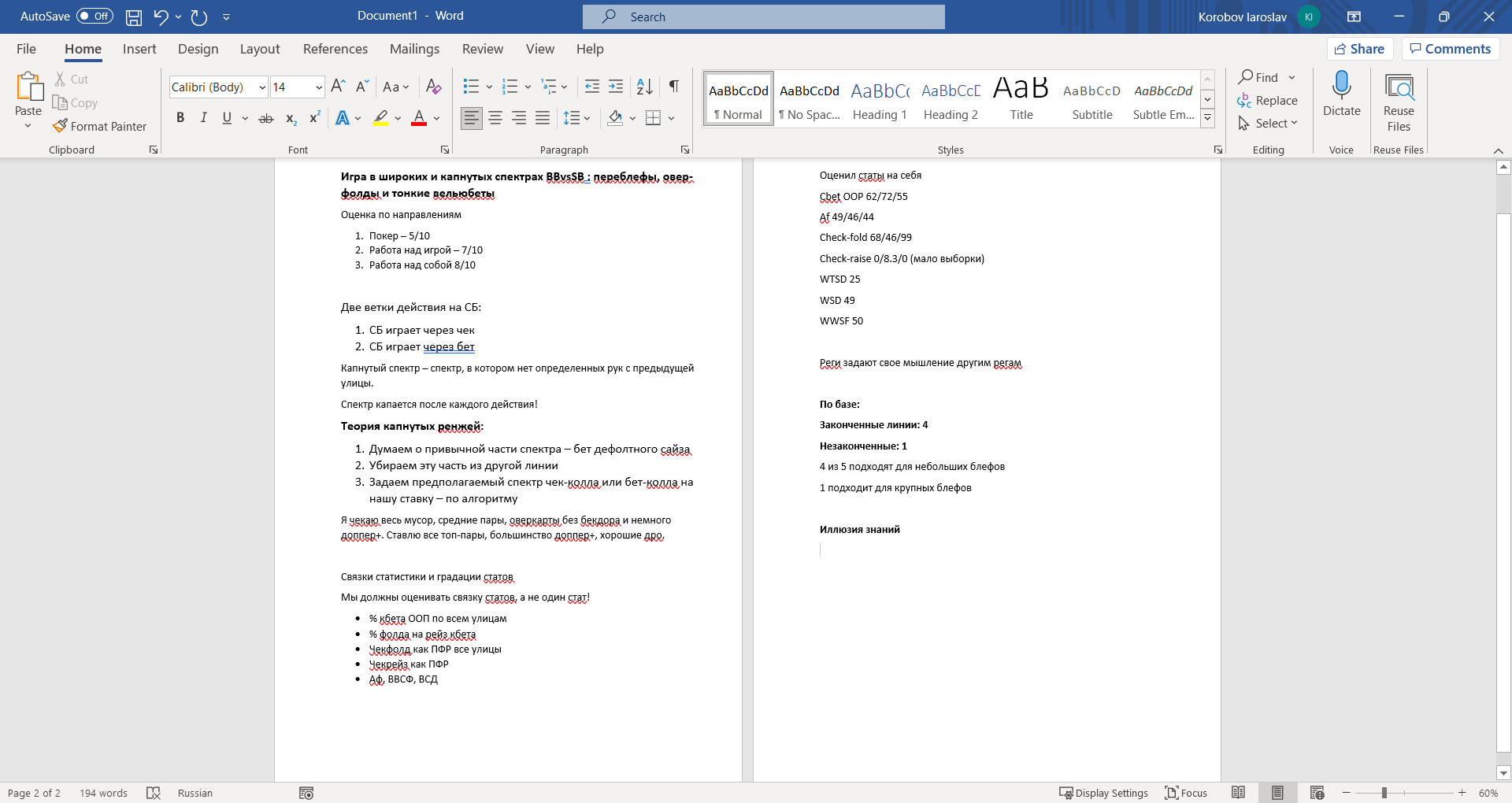Apply strikethrough formatting
Image resolution: width=1512 pixels, height=803 pixels.
pos(266,118)
